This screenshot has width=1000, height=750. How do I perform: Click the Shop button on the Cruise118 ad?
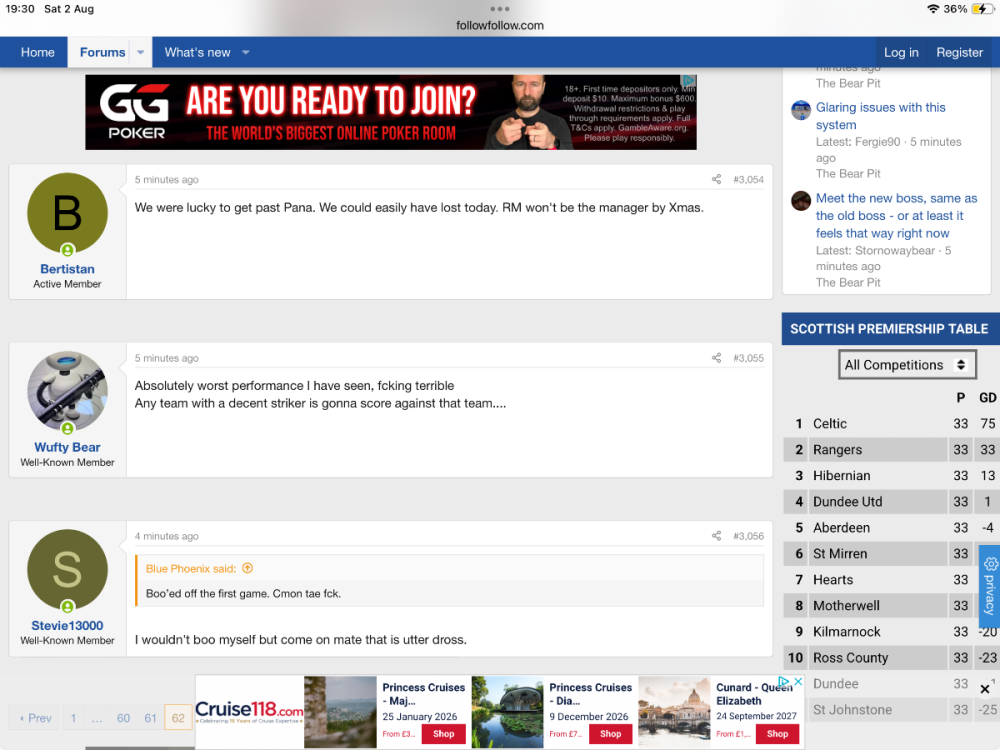tap(443, 734)
